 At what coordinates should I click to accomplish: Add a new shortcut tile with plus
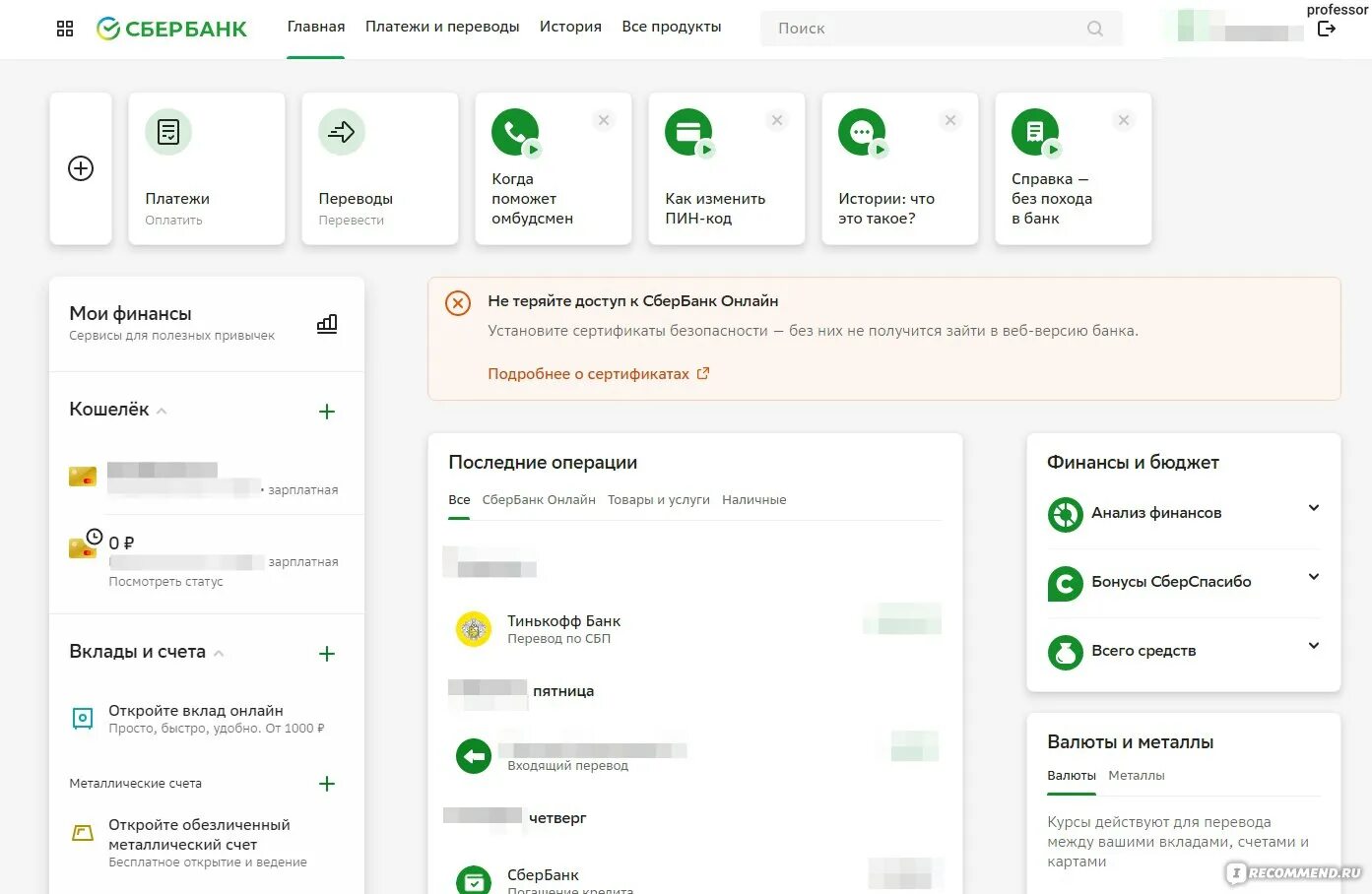pos(81,168)
